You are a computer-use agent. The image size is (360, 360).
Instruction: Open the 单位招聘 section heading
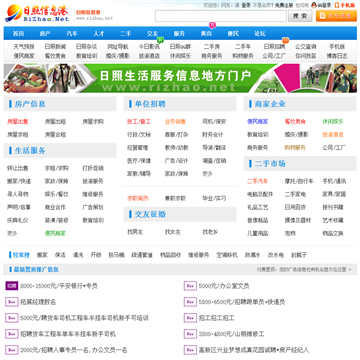click(x=150, y=104)
